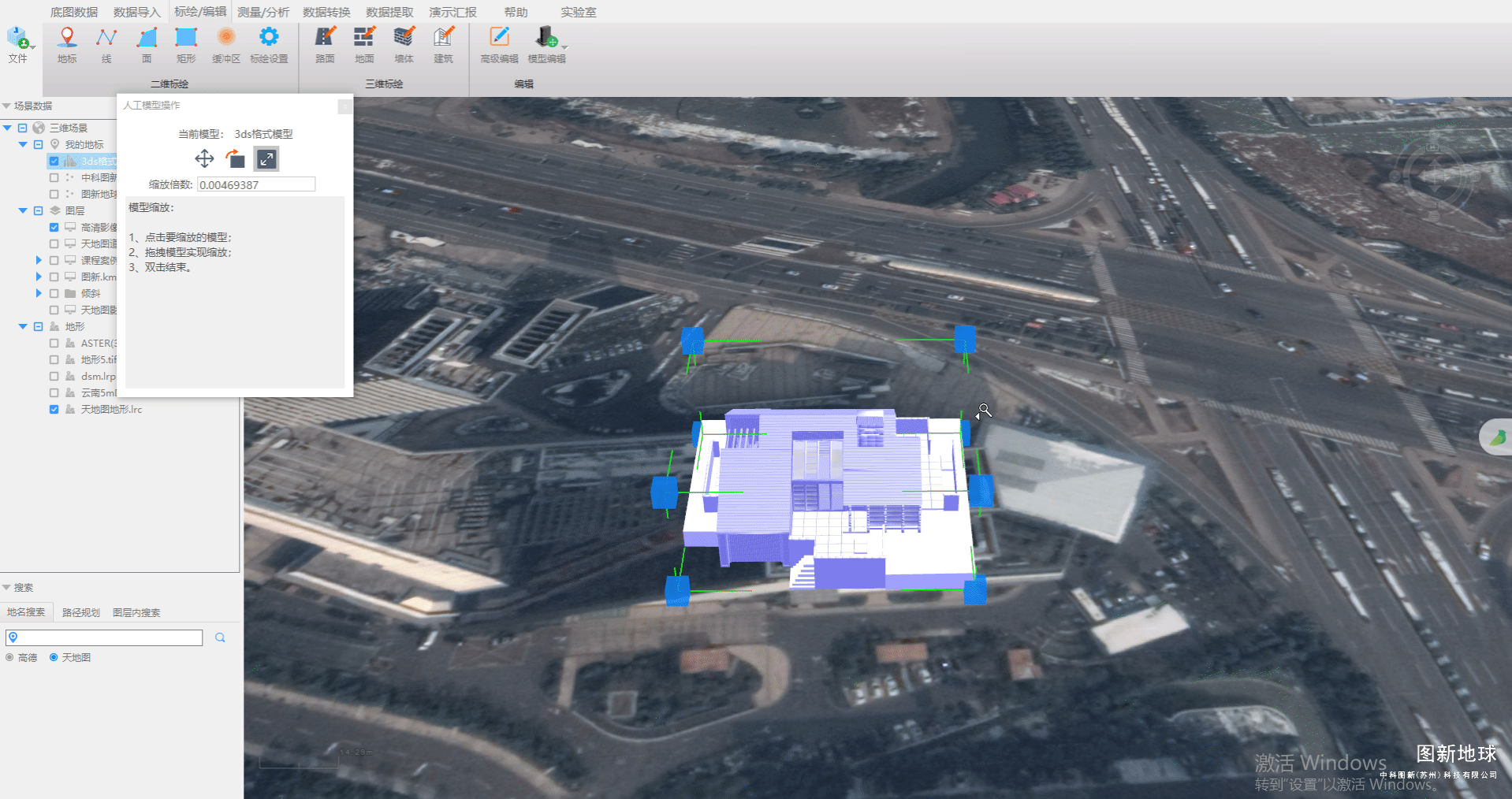
Task: Open the 测量/分析 ribbon tab
Action: point(263,12)
